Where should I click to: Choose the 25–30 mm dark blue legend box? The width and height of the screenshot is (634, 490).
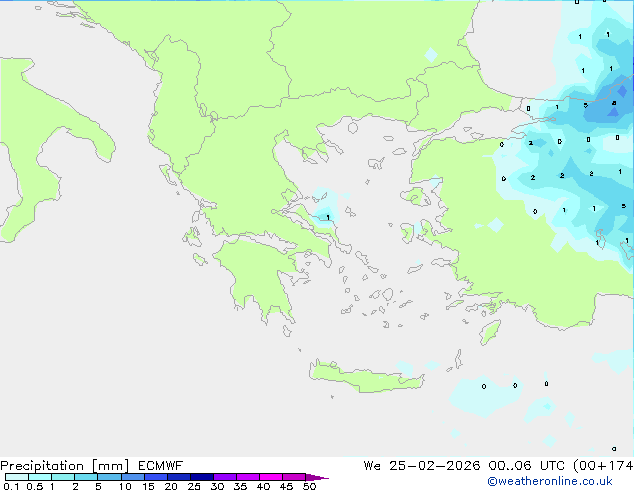pos(202,477)
